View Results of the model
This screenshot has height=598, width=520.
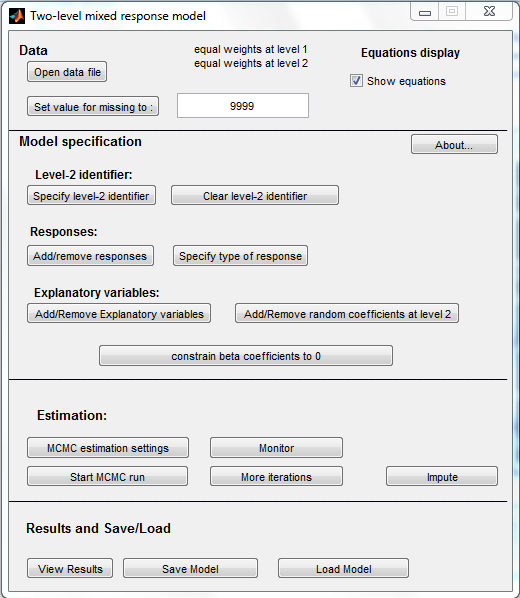(70, 569)
